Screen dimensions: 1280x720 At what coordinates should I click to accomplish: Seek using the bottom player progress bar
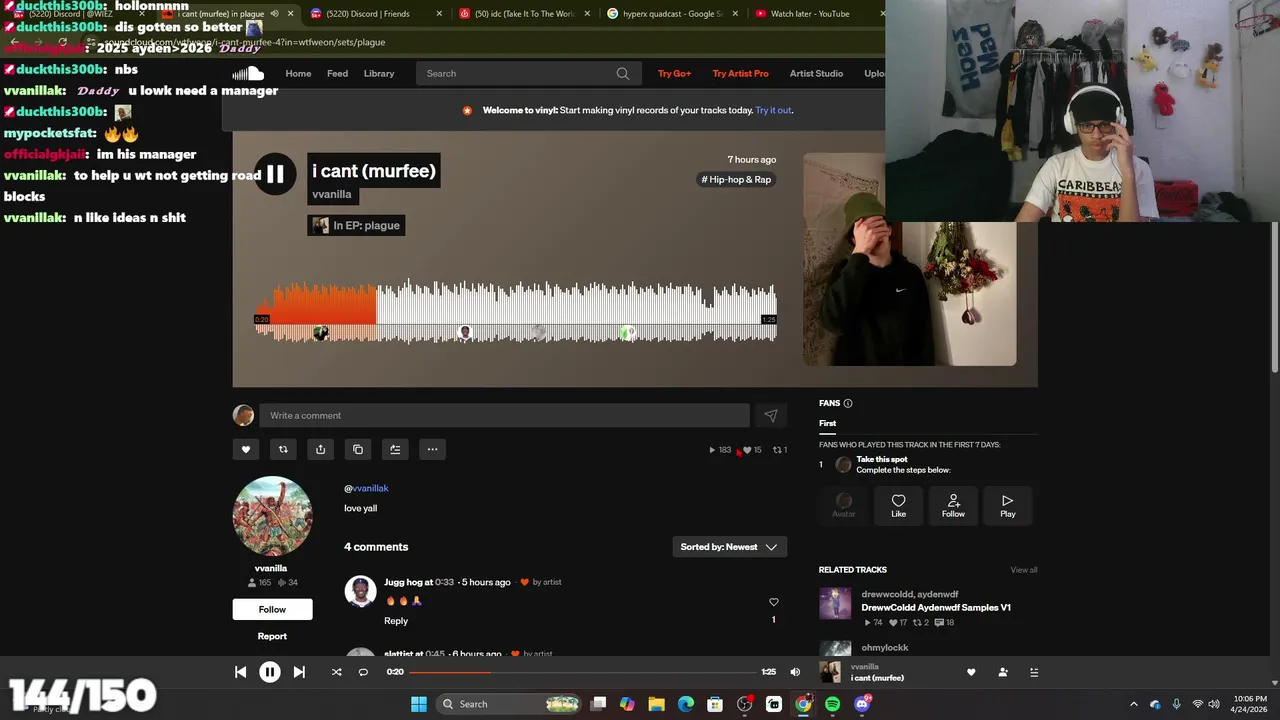click(582, 672)
